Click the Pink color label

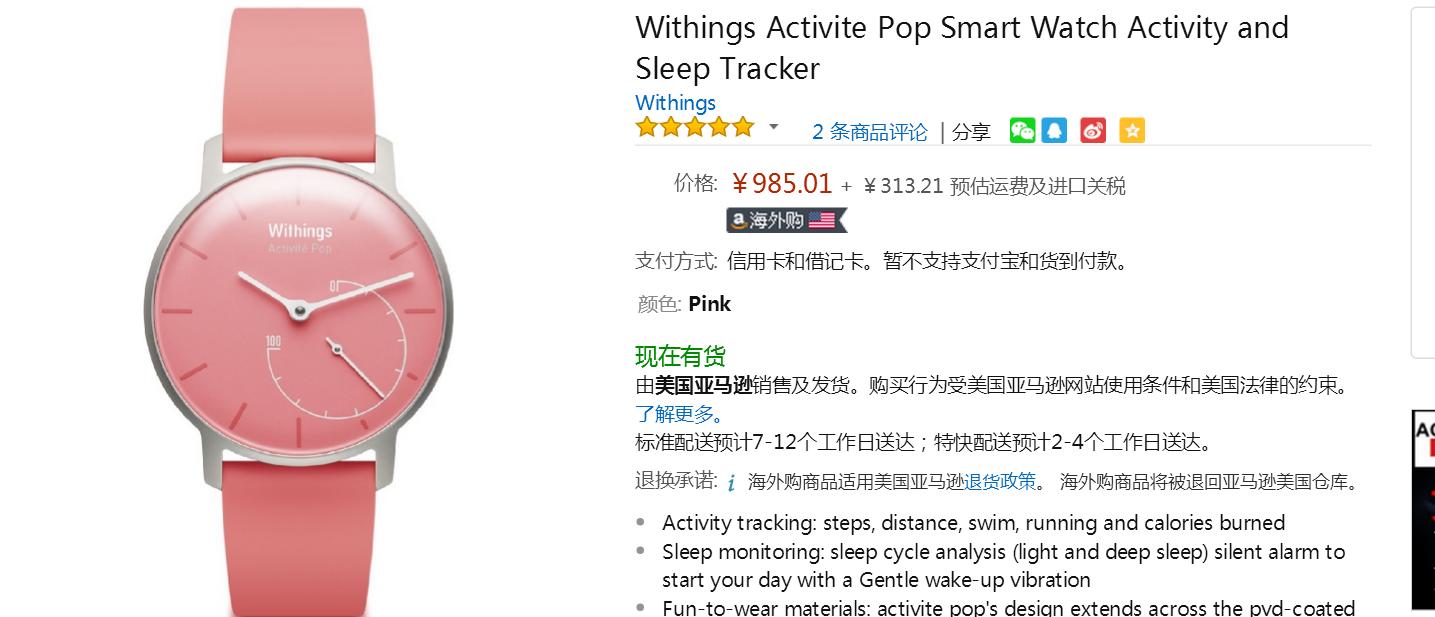[x=709, y=304]
